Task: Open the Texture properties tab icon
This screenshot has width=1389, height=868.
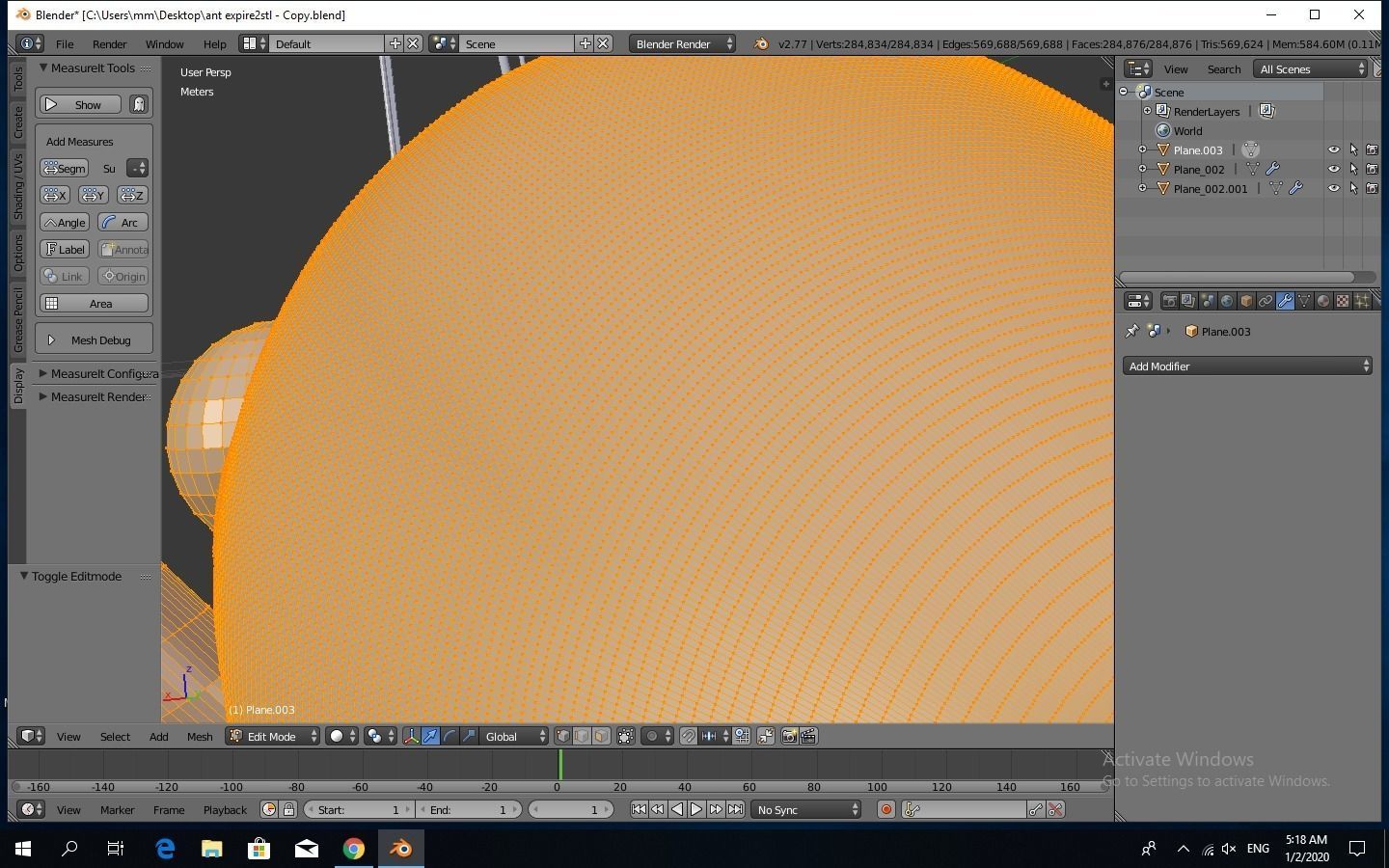Action: click(1343, 302)
